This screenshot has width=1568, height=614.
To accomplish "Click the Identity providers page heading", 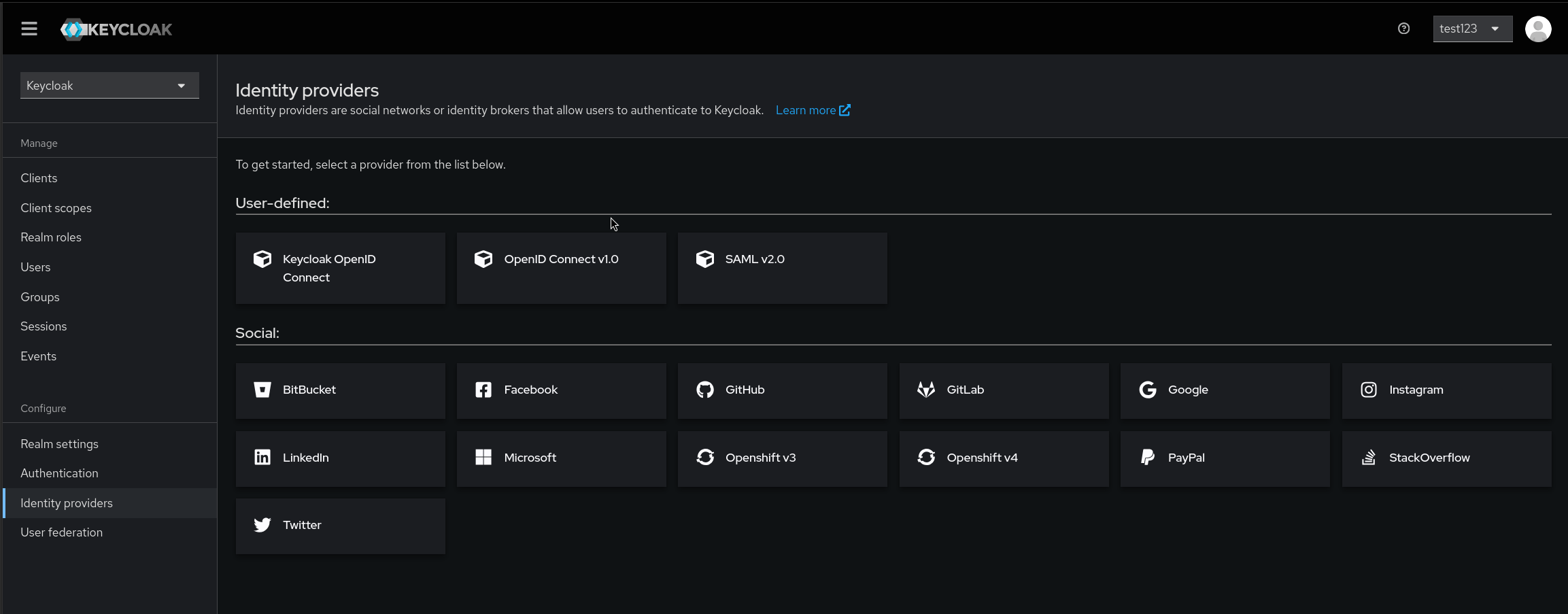I will point(307,90).
